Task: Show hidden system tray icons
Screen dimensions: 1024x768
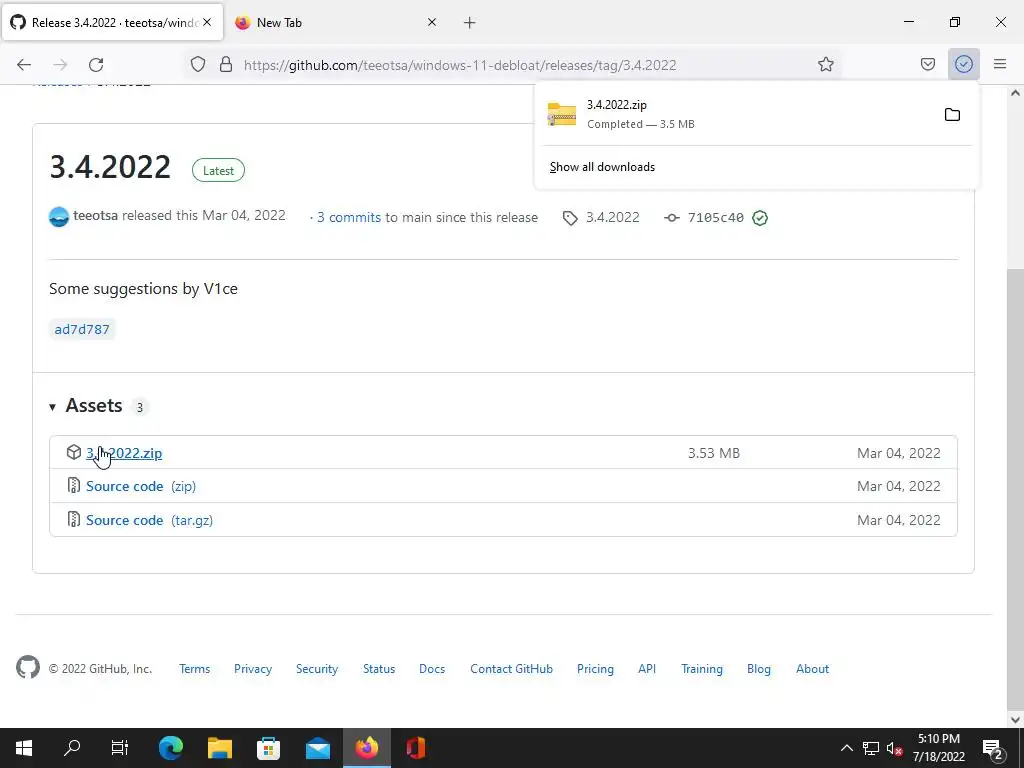Action: (x=846, y=748)
